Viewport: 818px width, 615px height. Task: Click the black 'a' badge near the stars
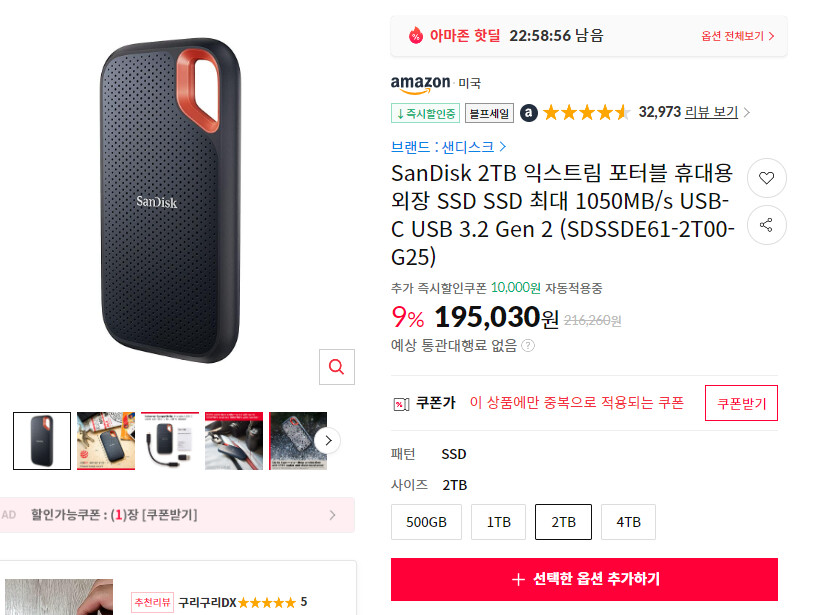coord(529,112)
